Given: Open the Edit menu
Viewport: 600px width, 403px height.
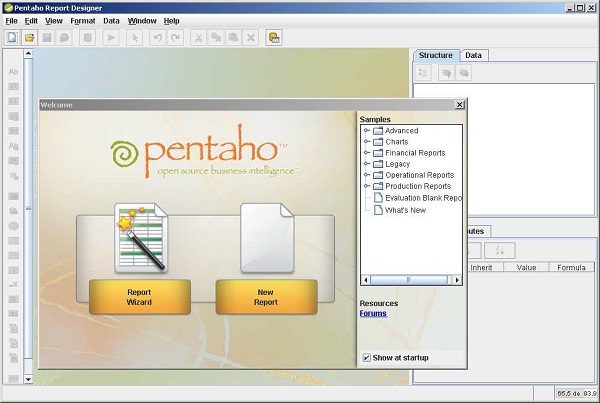Looking at the screenshot, I should [x=31, y=21].
